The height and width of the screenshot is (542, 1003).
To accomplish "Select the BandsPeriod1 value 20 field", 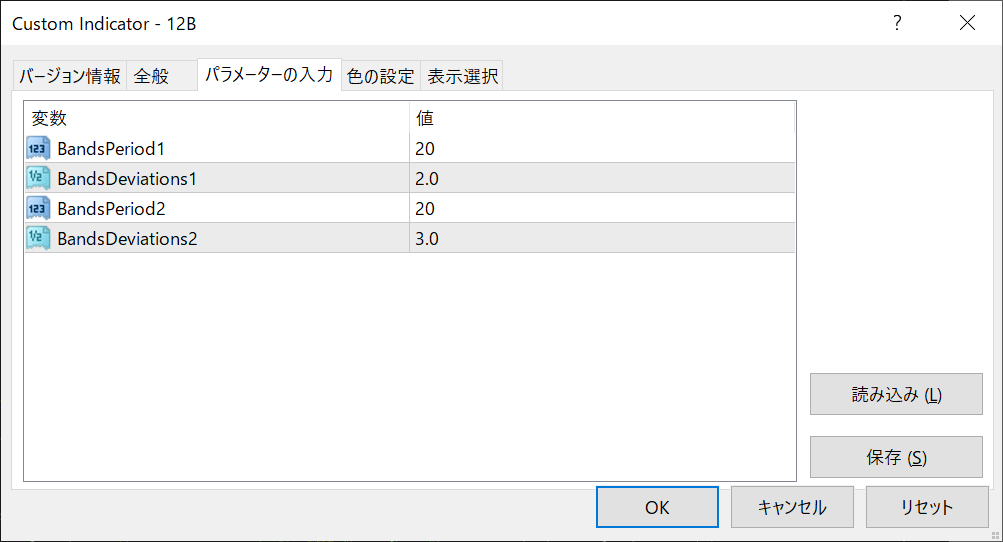I will tap(600, 149).
